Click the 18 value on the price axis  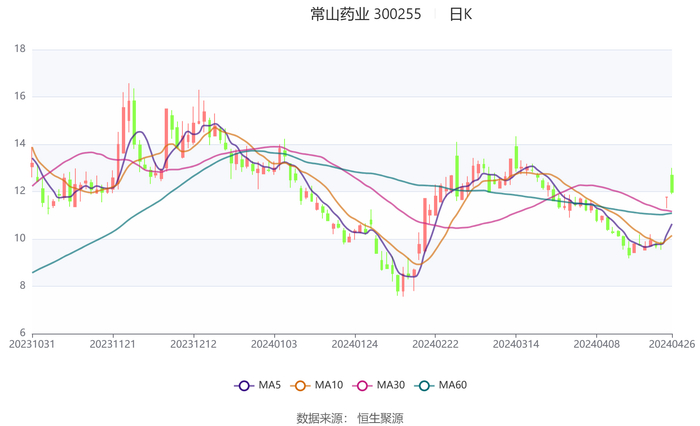coord(19,49)
